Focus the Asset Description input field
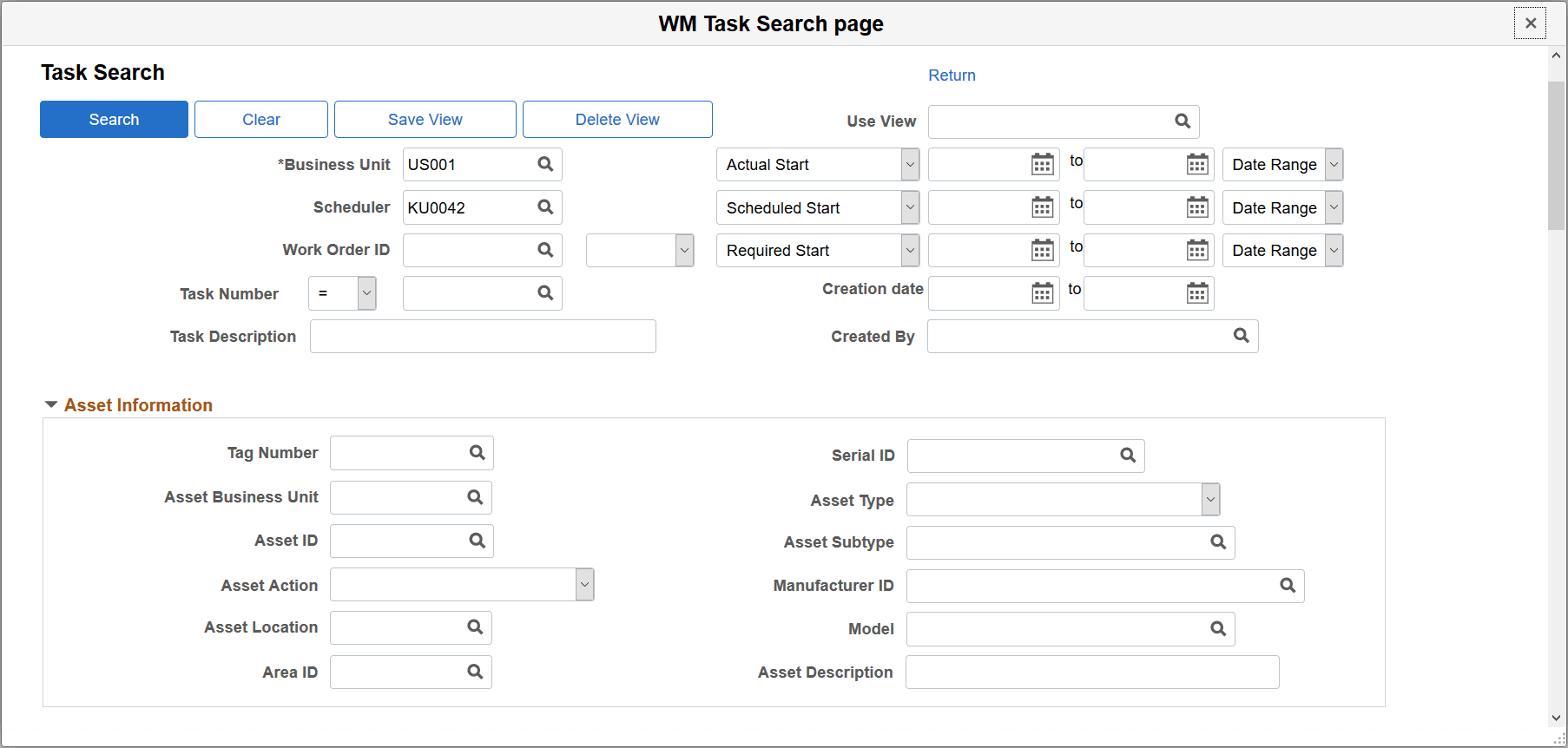The width and height of the screenshot is (1568, 748). click(x=1092, y=672)
